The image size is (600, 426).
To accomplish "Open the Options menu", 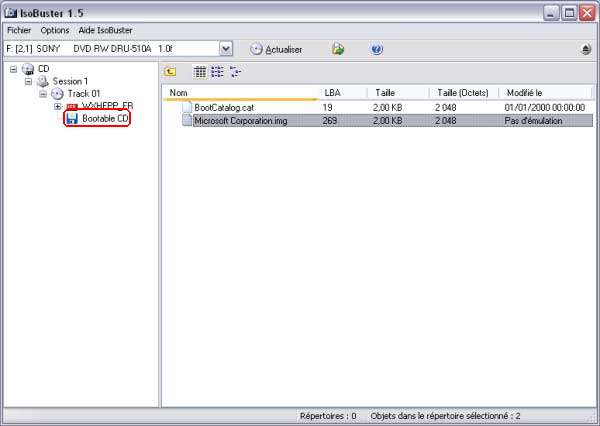I will pos(55,30).
